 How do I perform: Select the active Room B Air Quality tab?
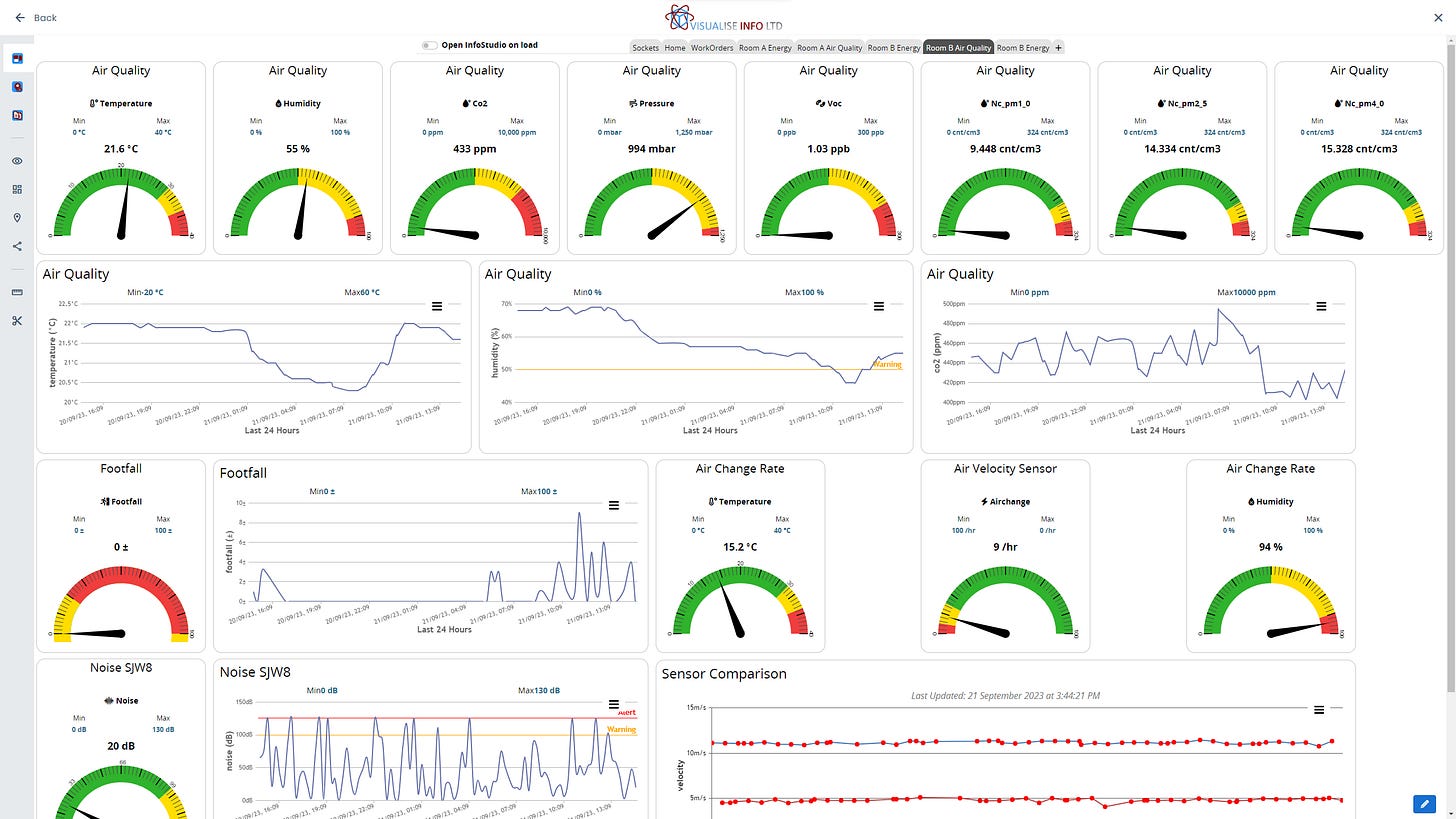(958, 47)
